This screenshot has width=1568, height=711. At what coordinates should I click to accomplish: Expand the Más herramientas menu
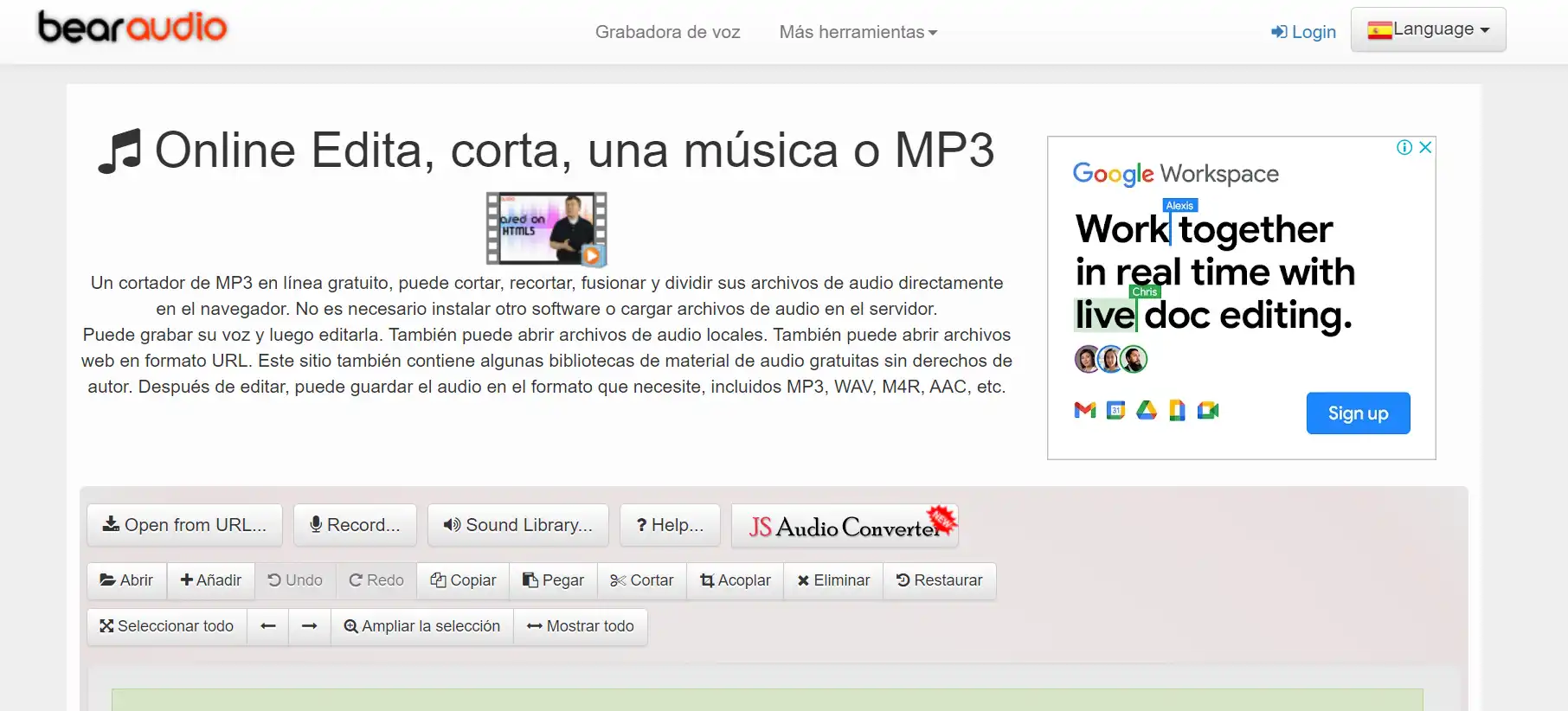click(858, 32)
